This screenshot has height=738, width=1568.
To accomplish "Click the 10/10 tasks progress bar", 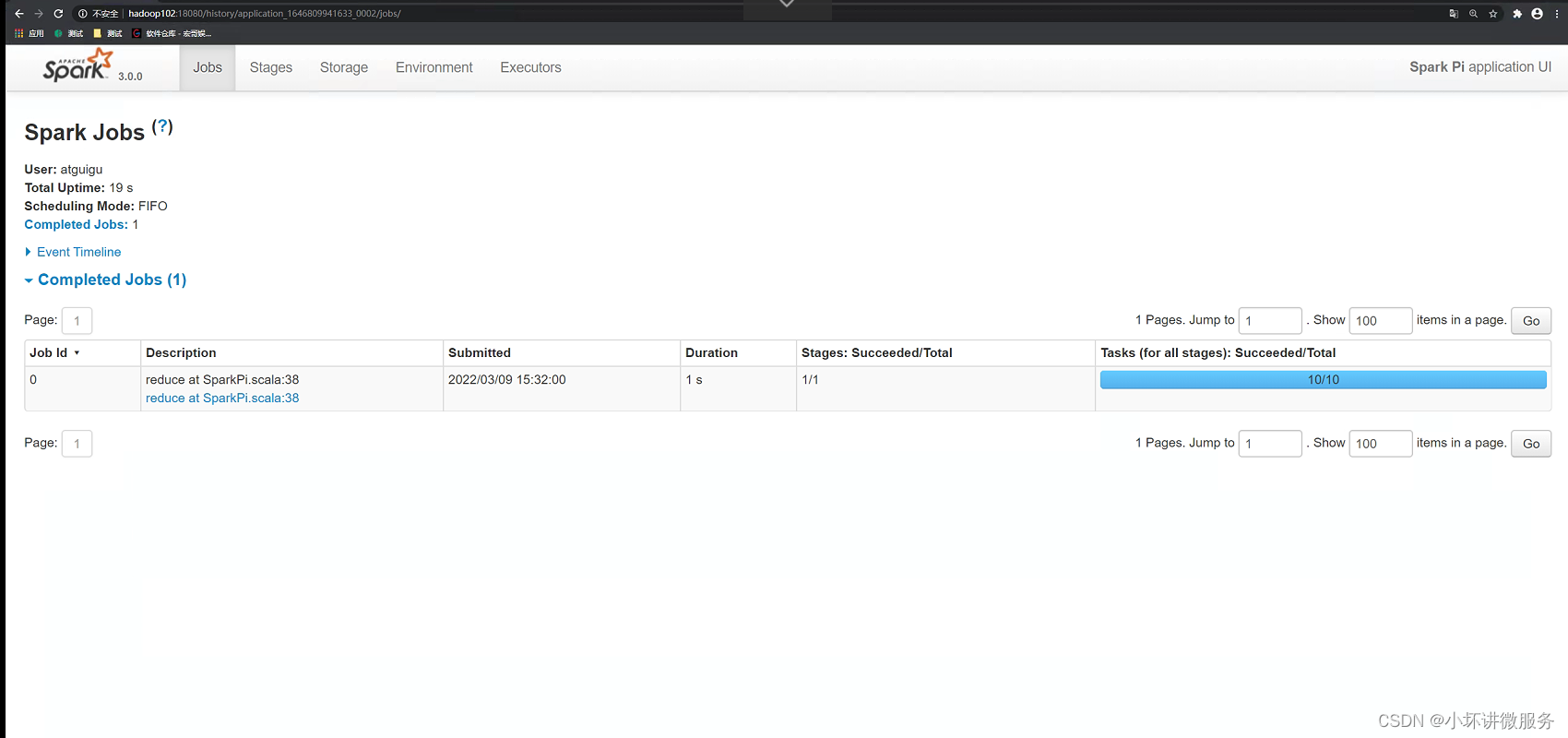I will 1324,379.
